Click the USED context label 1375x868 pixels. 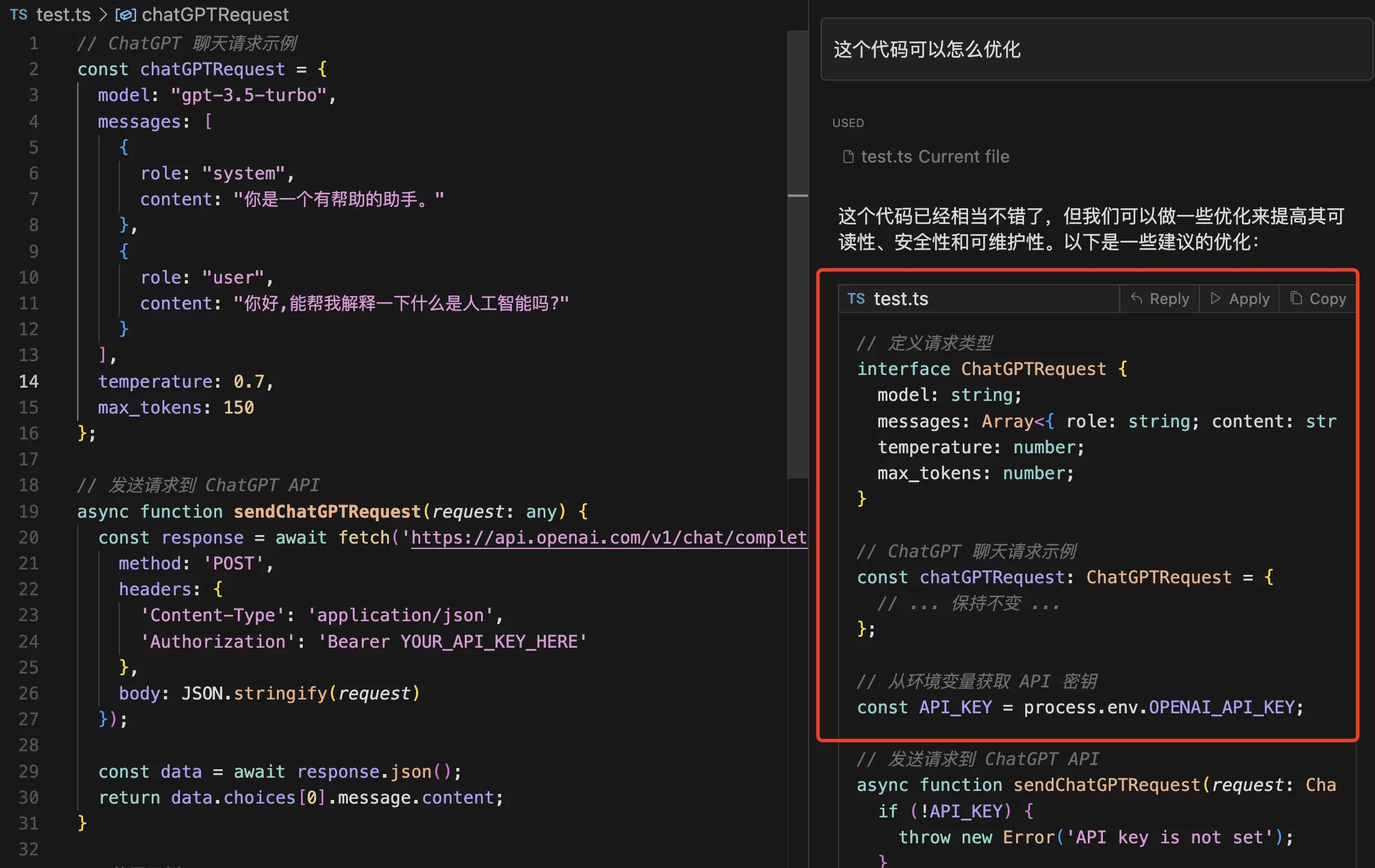tap(848, 123)
